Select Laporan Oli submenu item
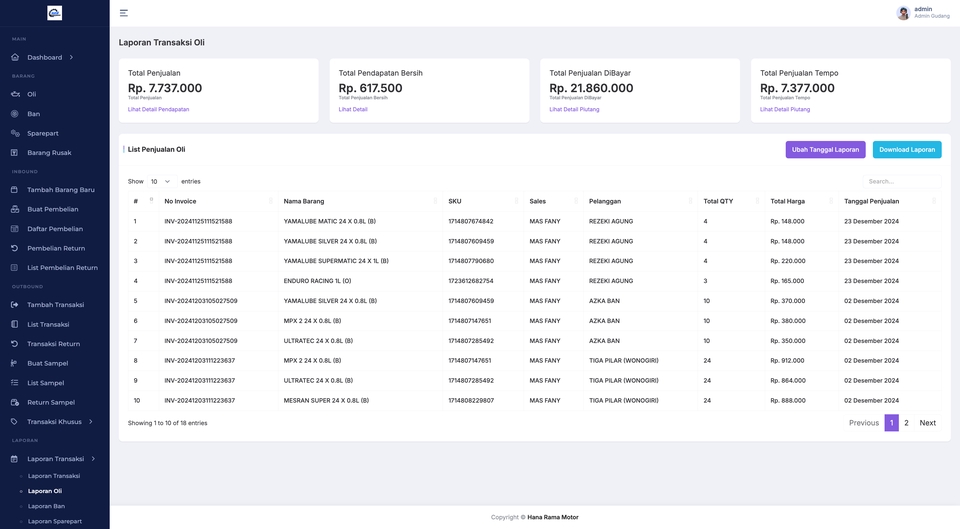Image resolution: width=960 pixels, height=529 pixels. click(45, 491)
